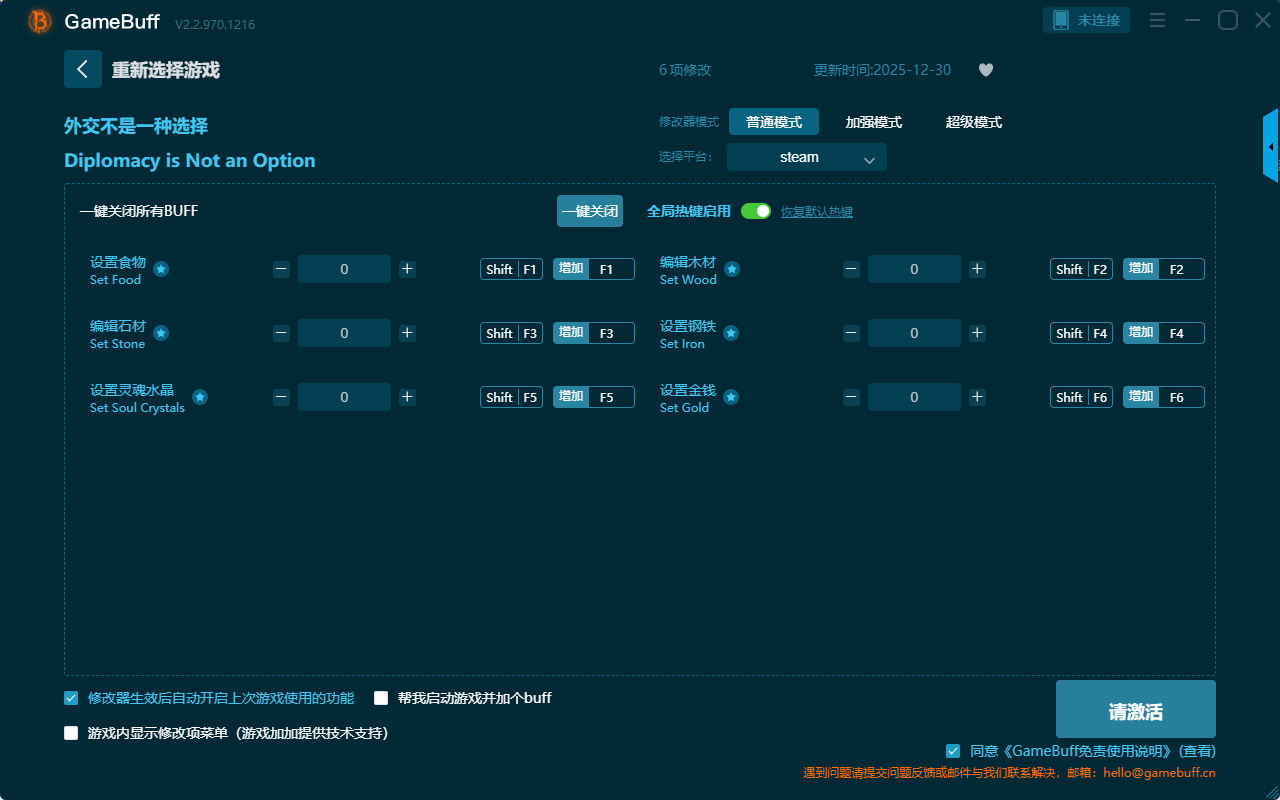Click the star icon beside Set Food
1280x800 pixels.
[x=161, y=269]
